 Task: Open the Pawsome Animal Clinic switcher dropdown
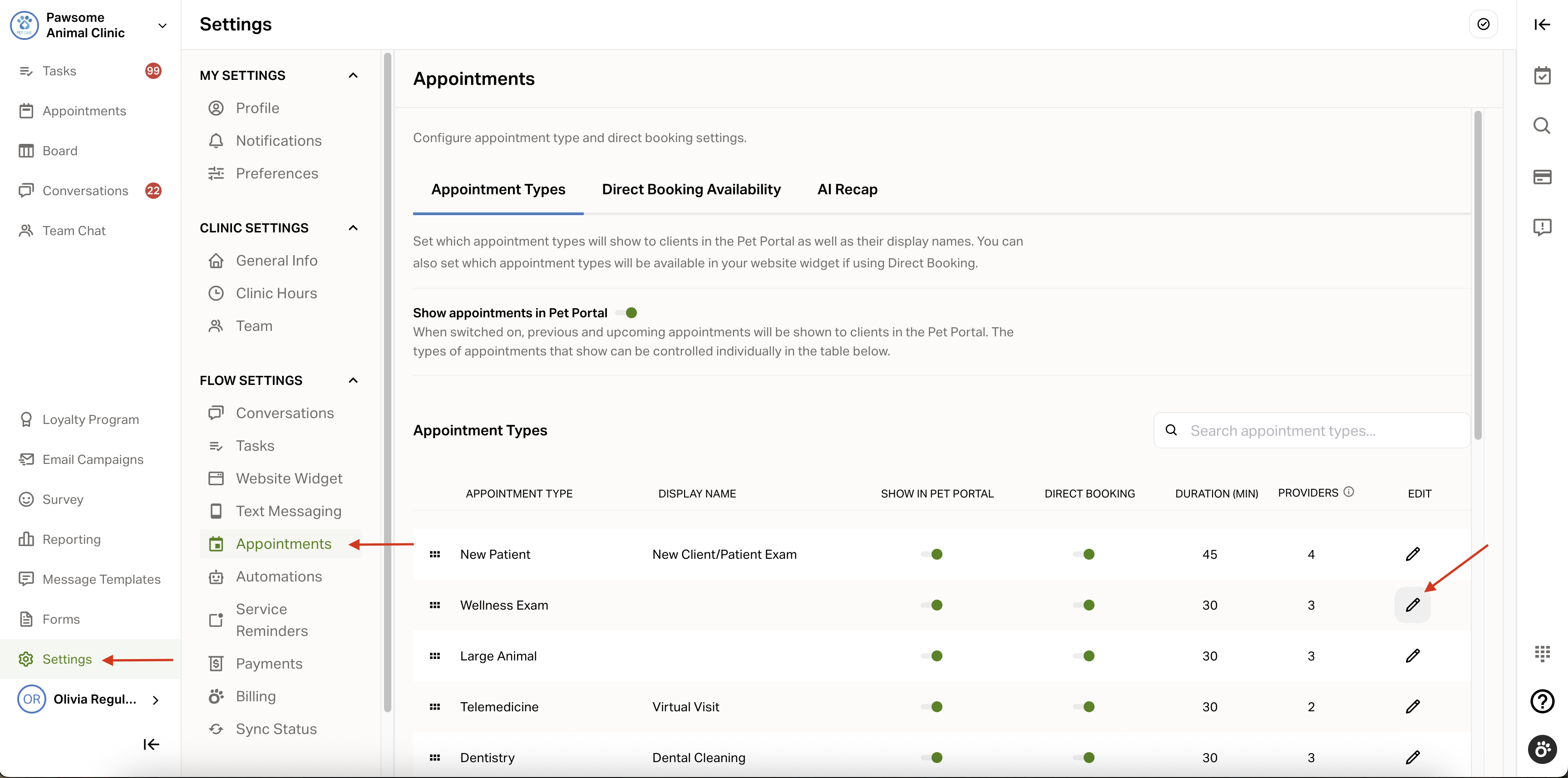[x=162, y=25]
